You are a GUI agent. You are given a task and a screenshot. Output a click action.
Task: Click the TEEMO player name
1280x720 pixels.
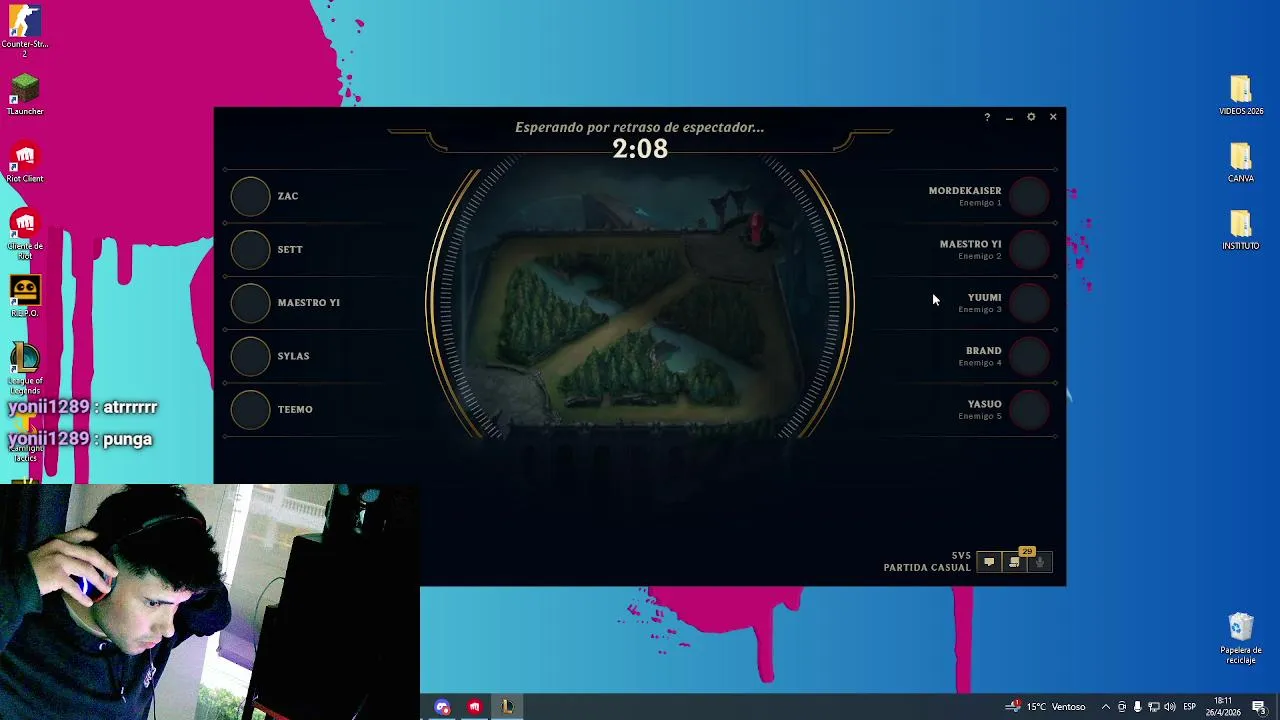pyautogui.click(x=295, y=409)
